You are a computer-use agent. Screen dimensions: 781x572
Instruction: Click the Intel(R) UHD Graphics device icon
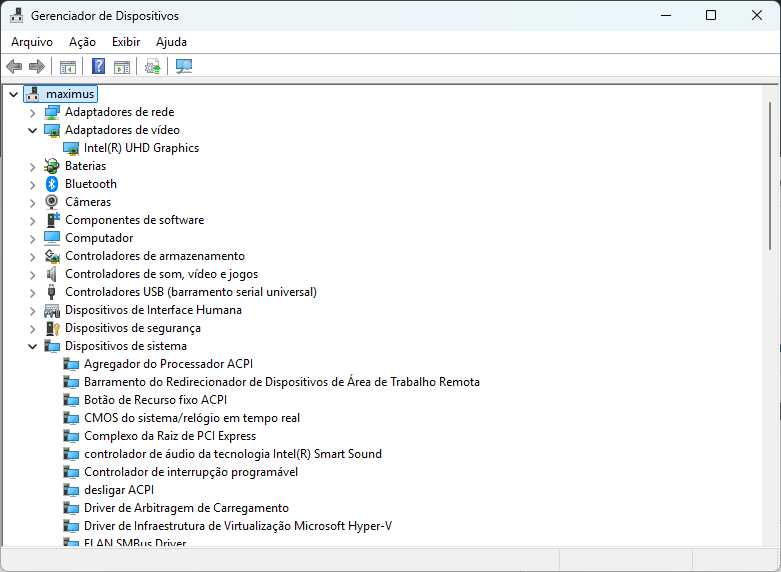pos(71,148)
